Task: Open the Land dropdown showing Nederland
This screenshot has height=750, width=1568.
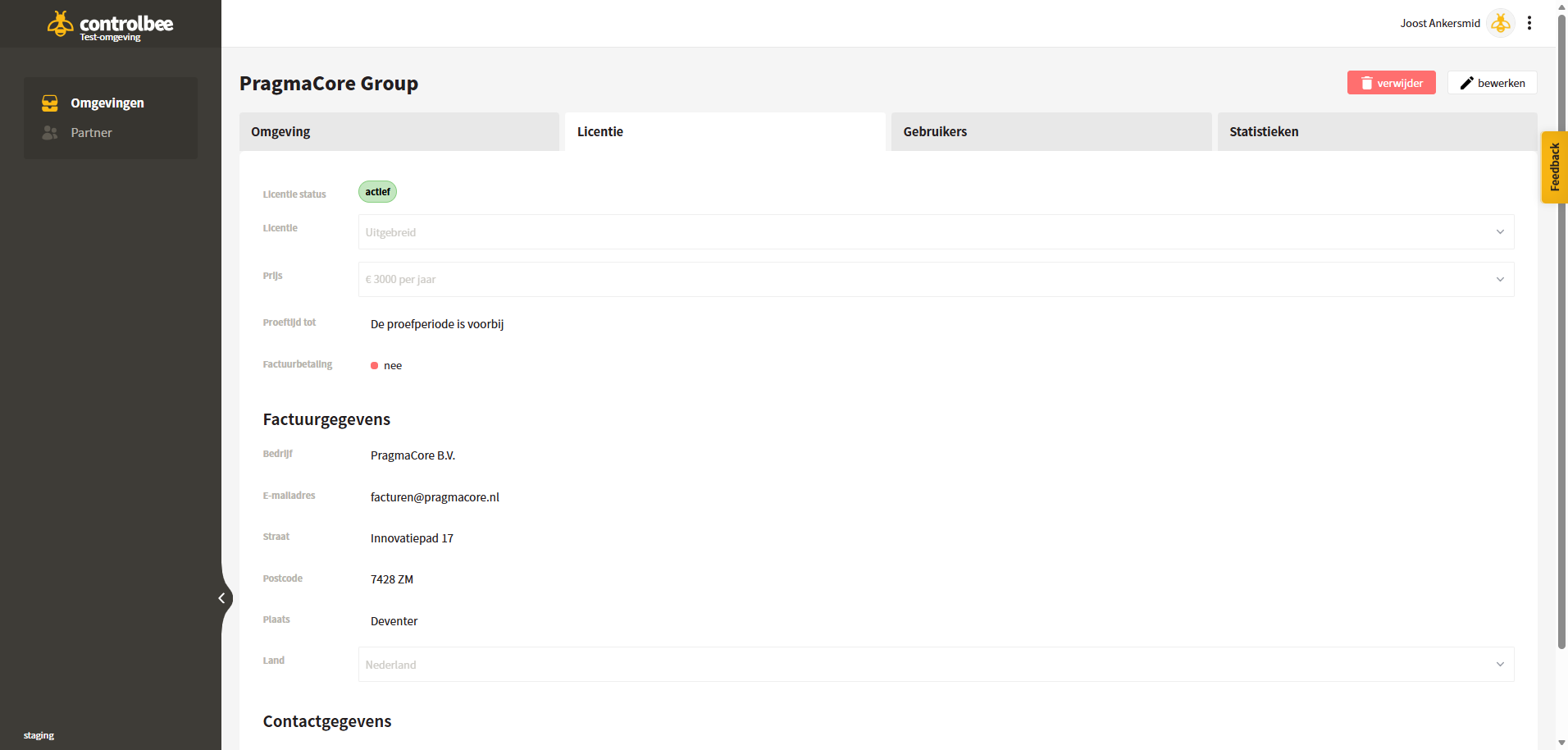Action: tap(936, 665)
